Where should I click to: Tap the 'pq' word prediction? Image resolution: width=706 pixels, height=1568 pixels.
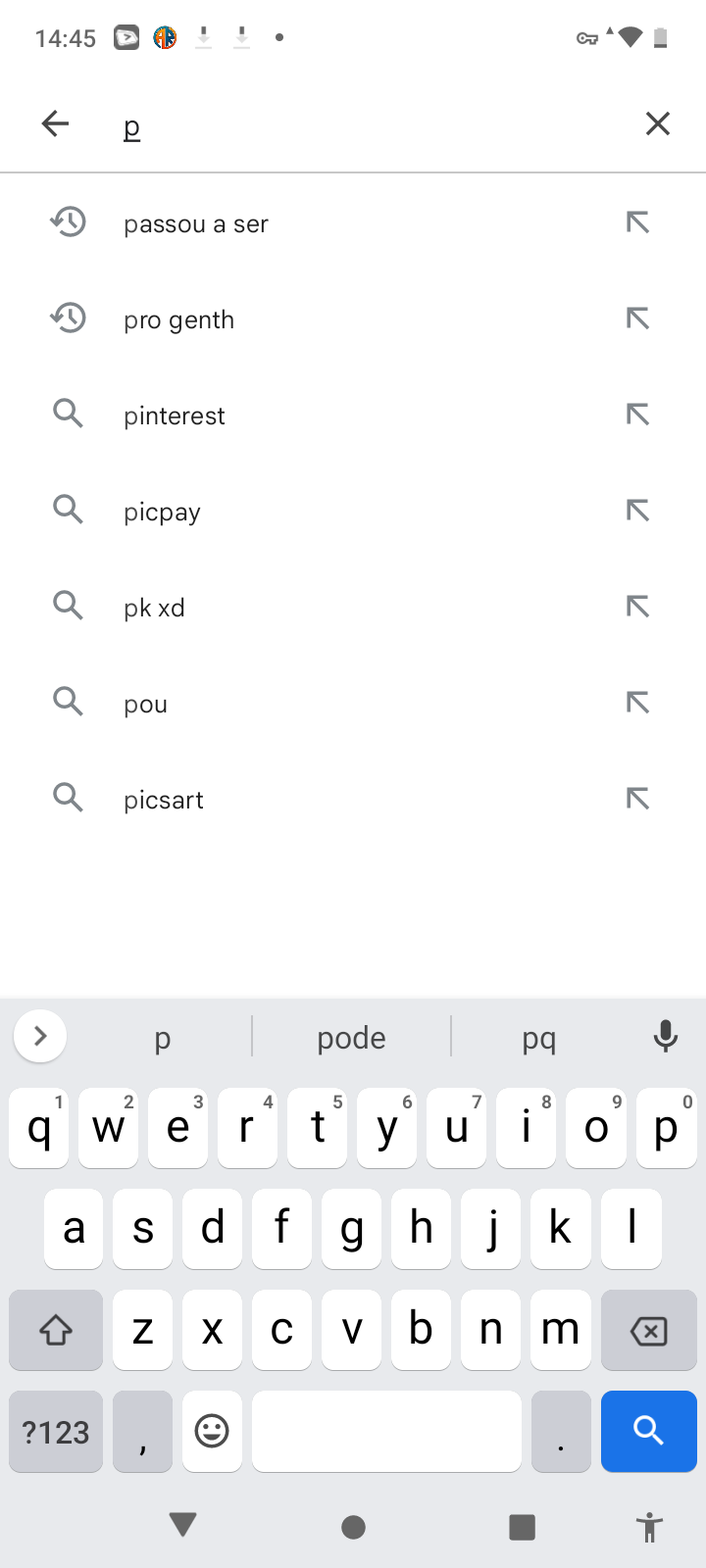[539, 1038]
